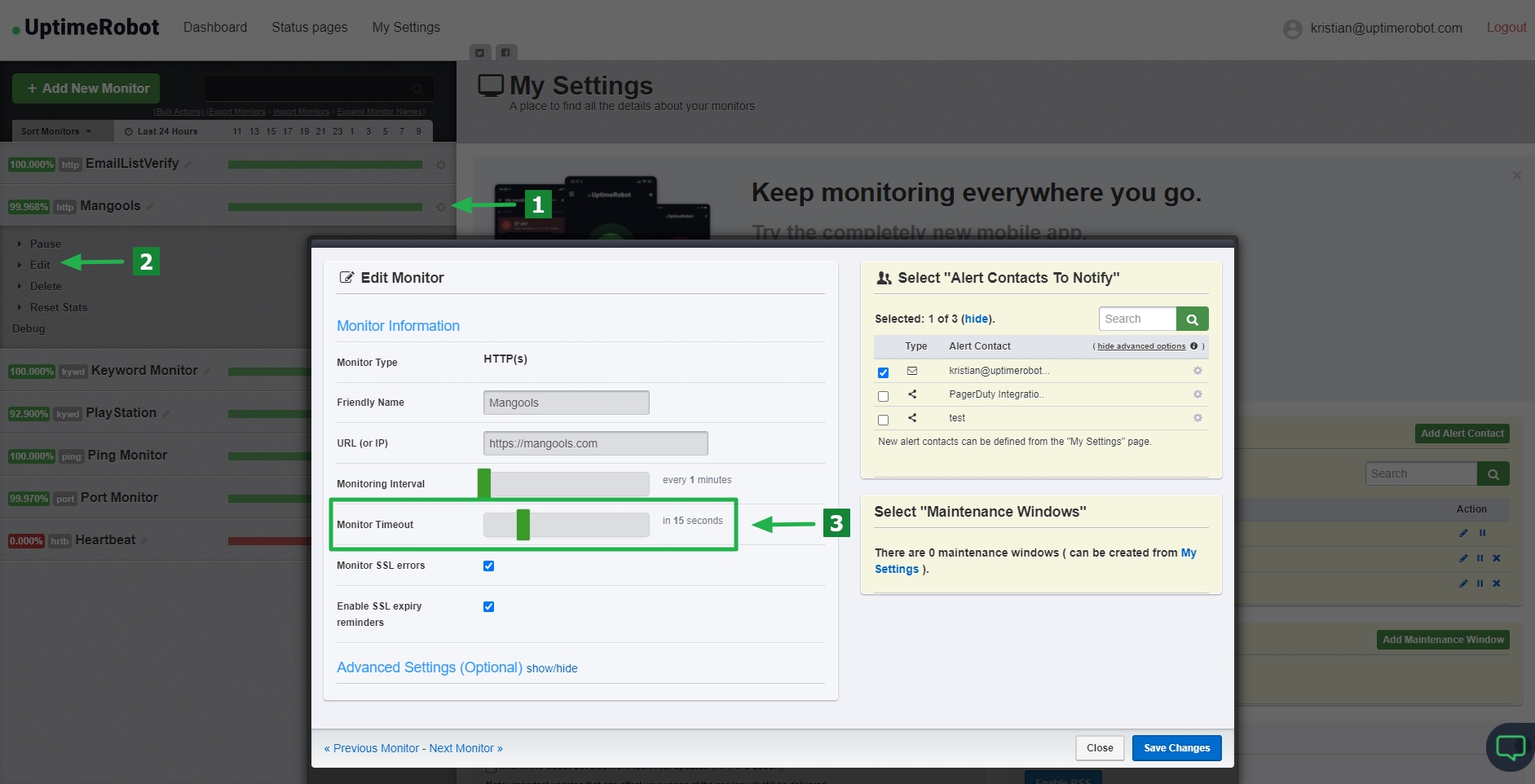Click the Twitter share icon above My Settings

tap(480, 52)
